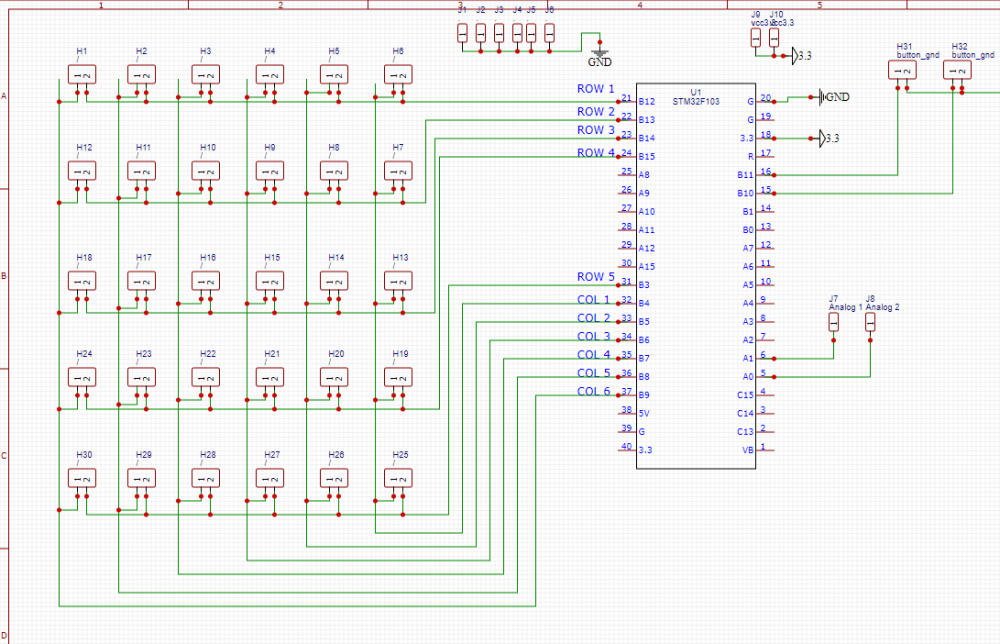
Task: Select the H27 header symbol
Action: (x=270, y=478)
